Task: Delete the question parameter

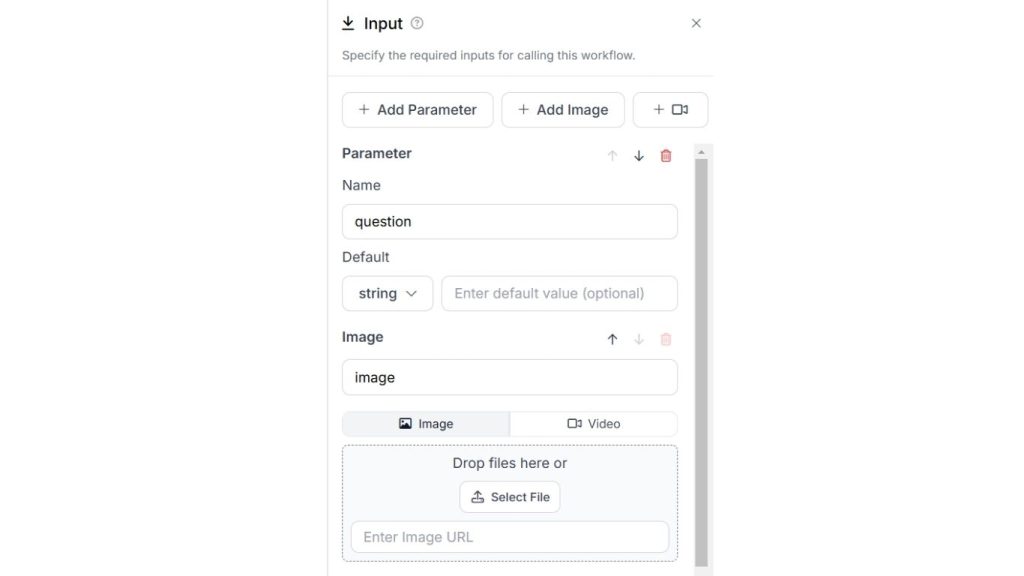Action: [x=666, y=156]
